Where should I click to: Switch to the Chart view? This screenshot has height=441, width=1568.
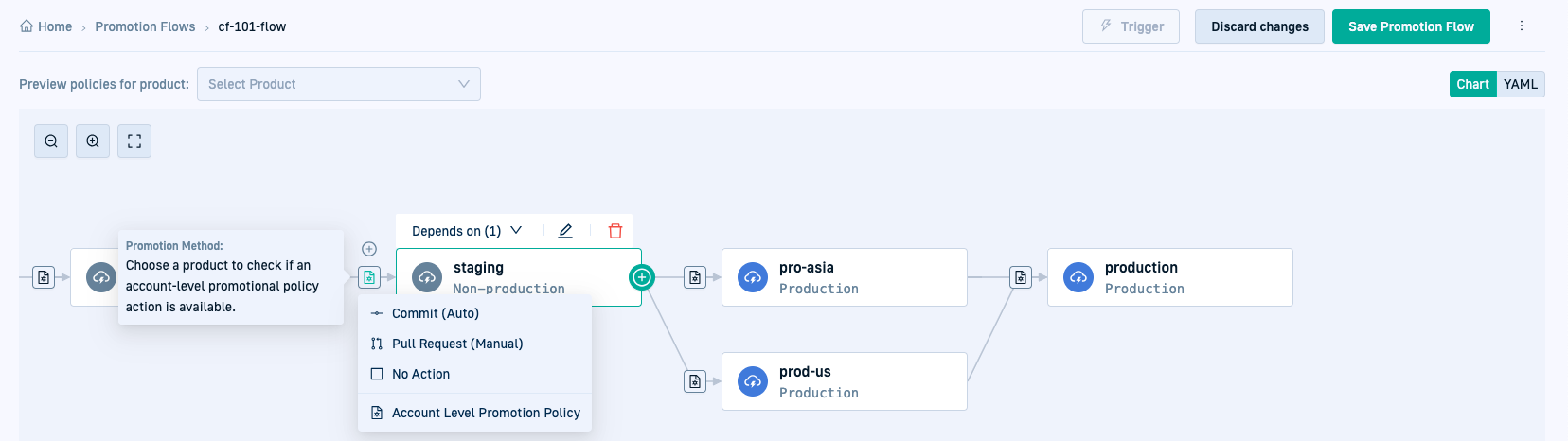click(1472, 84)
